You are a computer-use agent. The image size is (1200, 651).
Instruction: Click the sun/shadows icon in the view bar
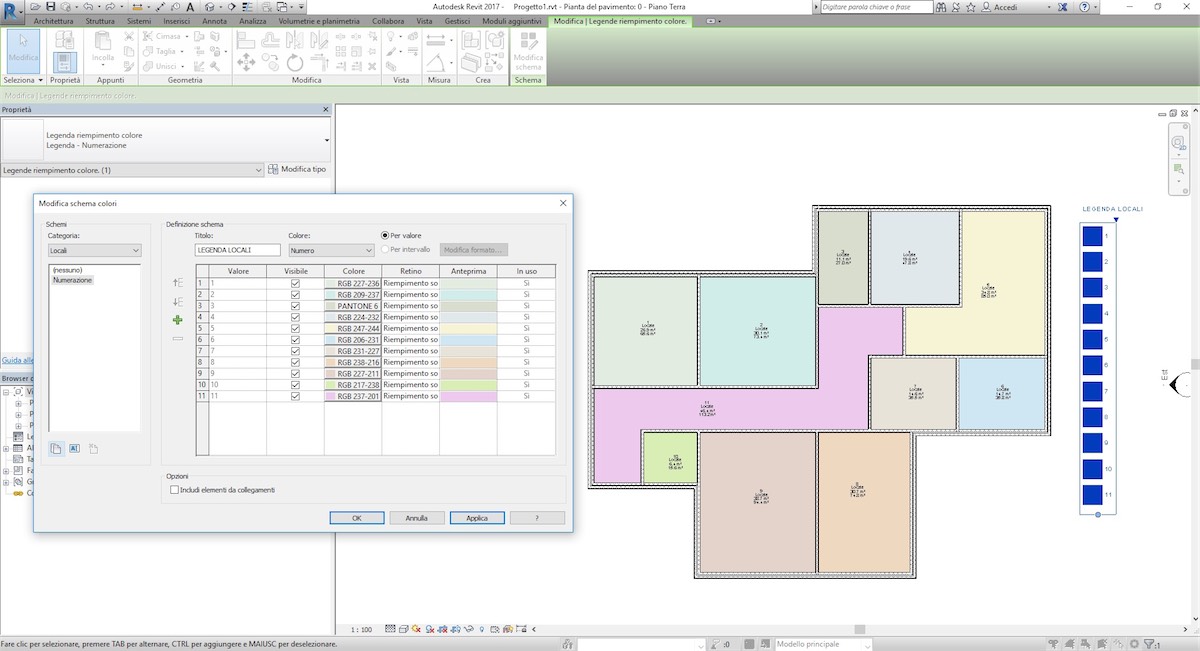(416, 629)
